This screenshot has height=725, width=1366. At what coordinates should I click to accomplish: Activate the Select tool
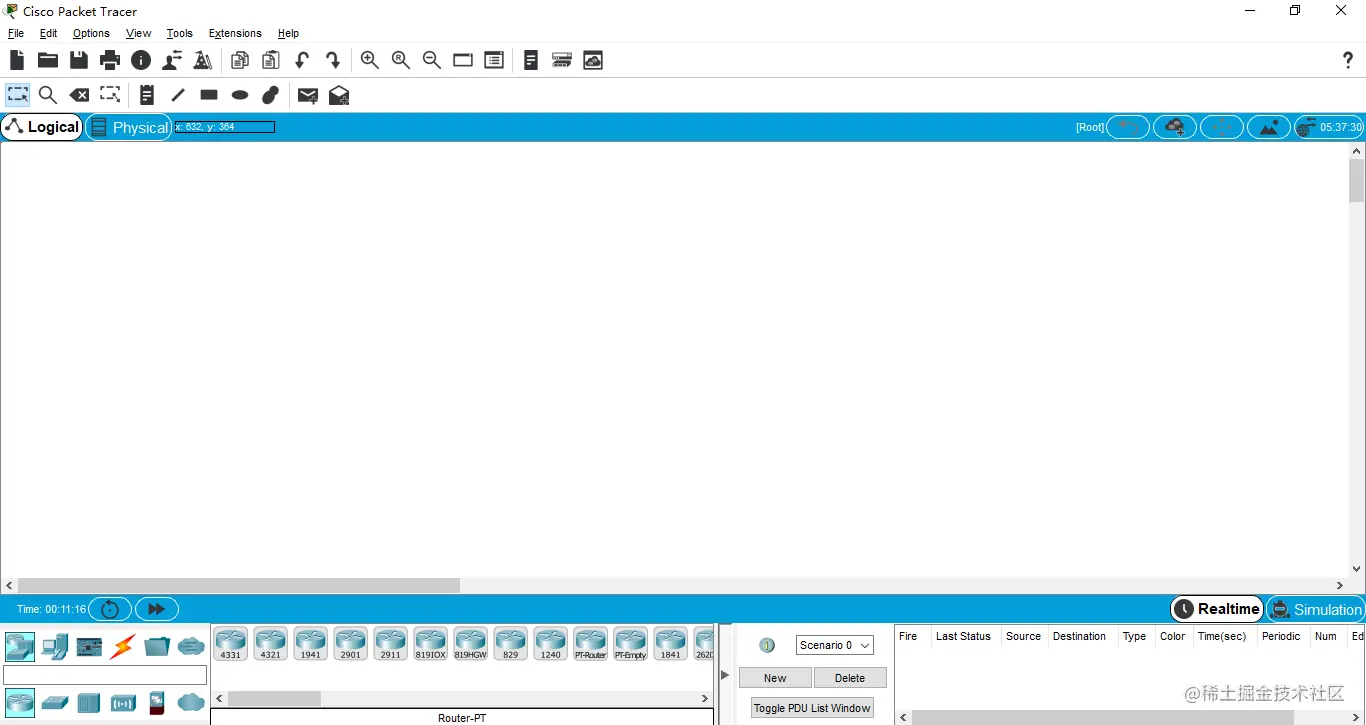18,95
